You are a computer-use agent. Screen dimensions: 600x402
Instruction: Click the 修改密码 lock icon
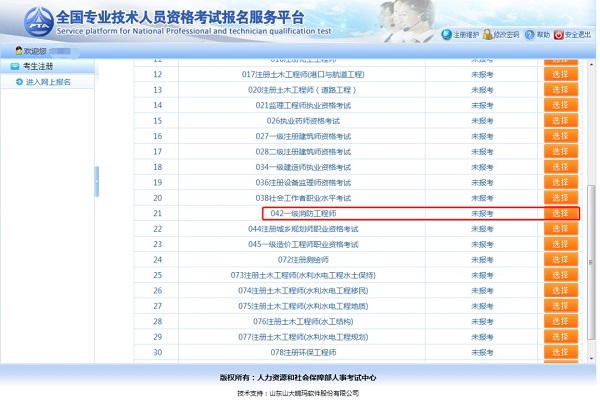coord(488,35)
